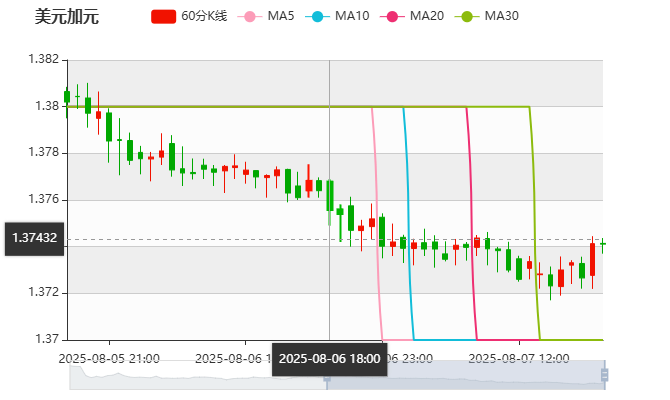Click the first green candlestick at the chart's left edge
Viewport: 670px width, 400px height.
(x=67, y=97)
